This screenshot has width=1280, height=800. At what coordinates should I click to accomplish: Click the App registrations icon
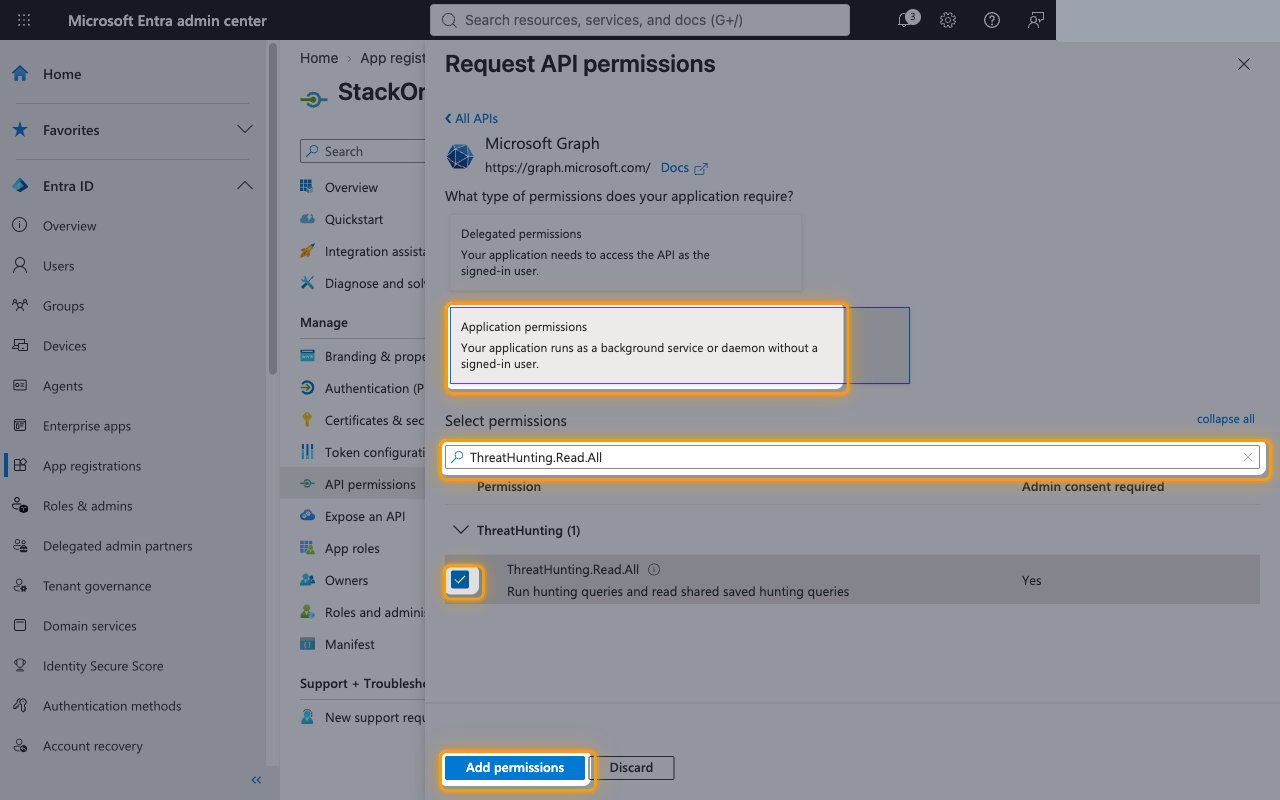(x=20, y=466)
